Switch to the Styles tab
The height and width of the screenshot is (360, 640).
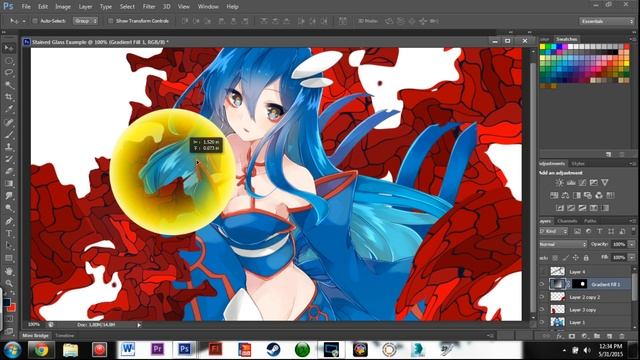(x=578, y=164)
